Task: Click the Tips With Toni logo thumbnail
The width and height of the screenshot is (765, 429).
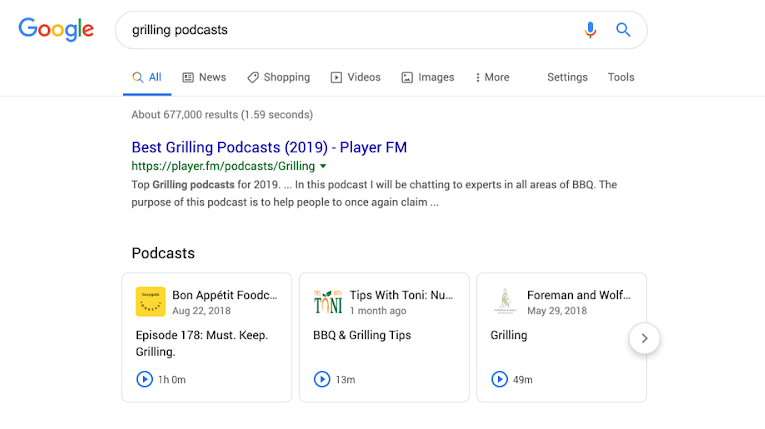Action: point(328,302)
